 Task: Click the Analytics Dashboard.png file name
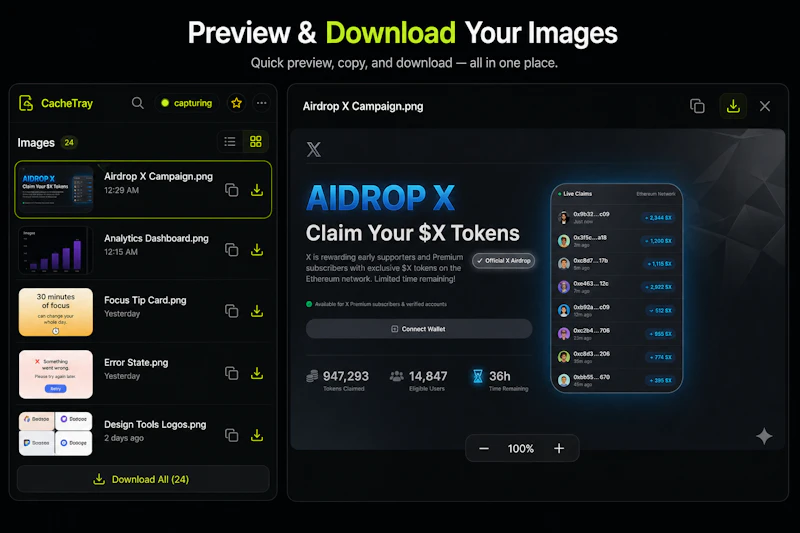pyautogui.click(x=156, y=238)
